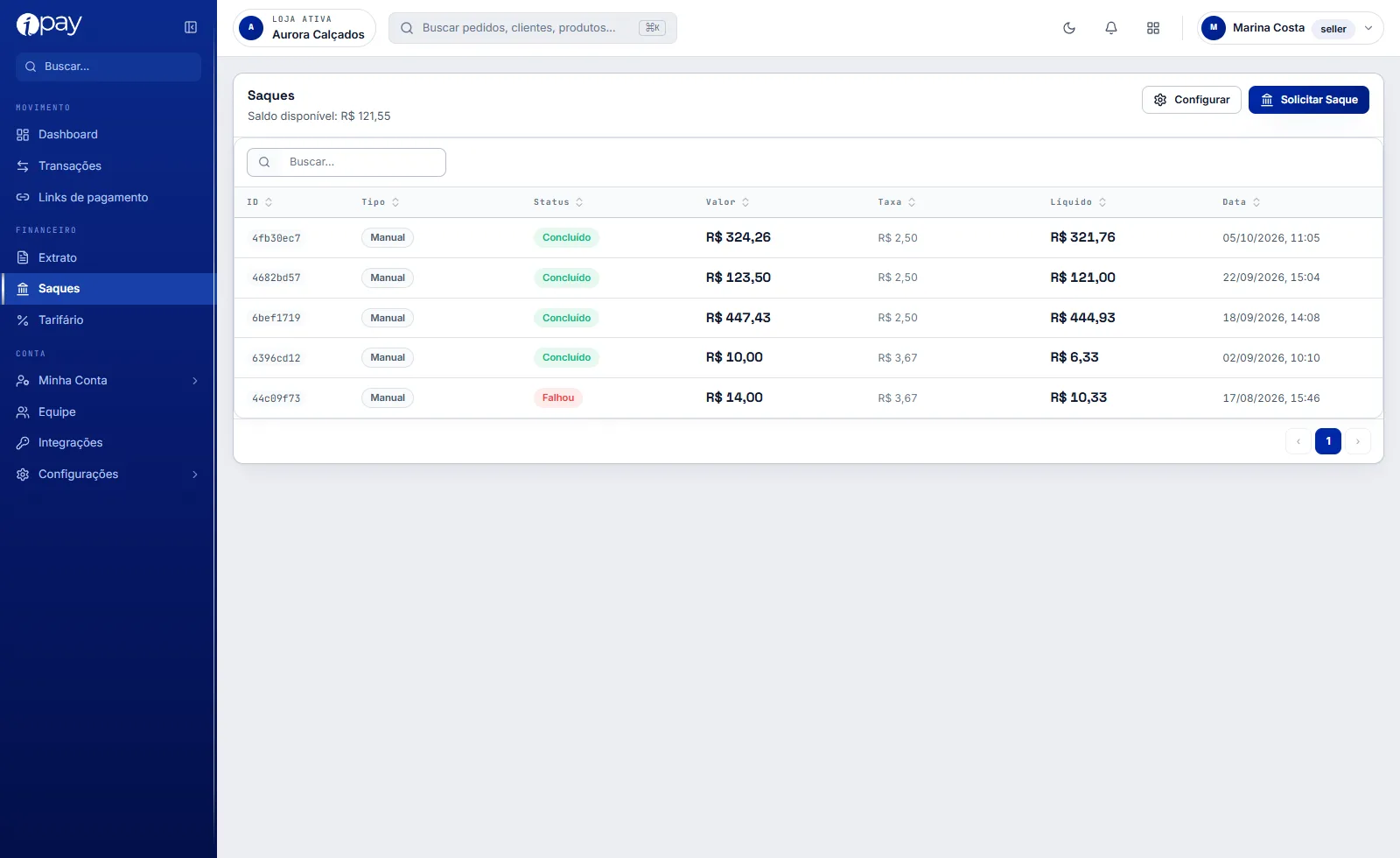
Task: Click Manual tag in row 6bef1719
Action: click(x=388, y=319)
